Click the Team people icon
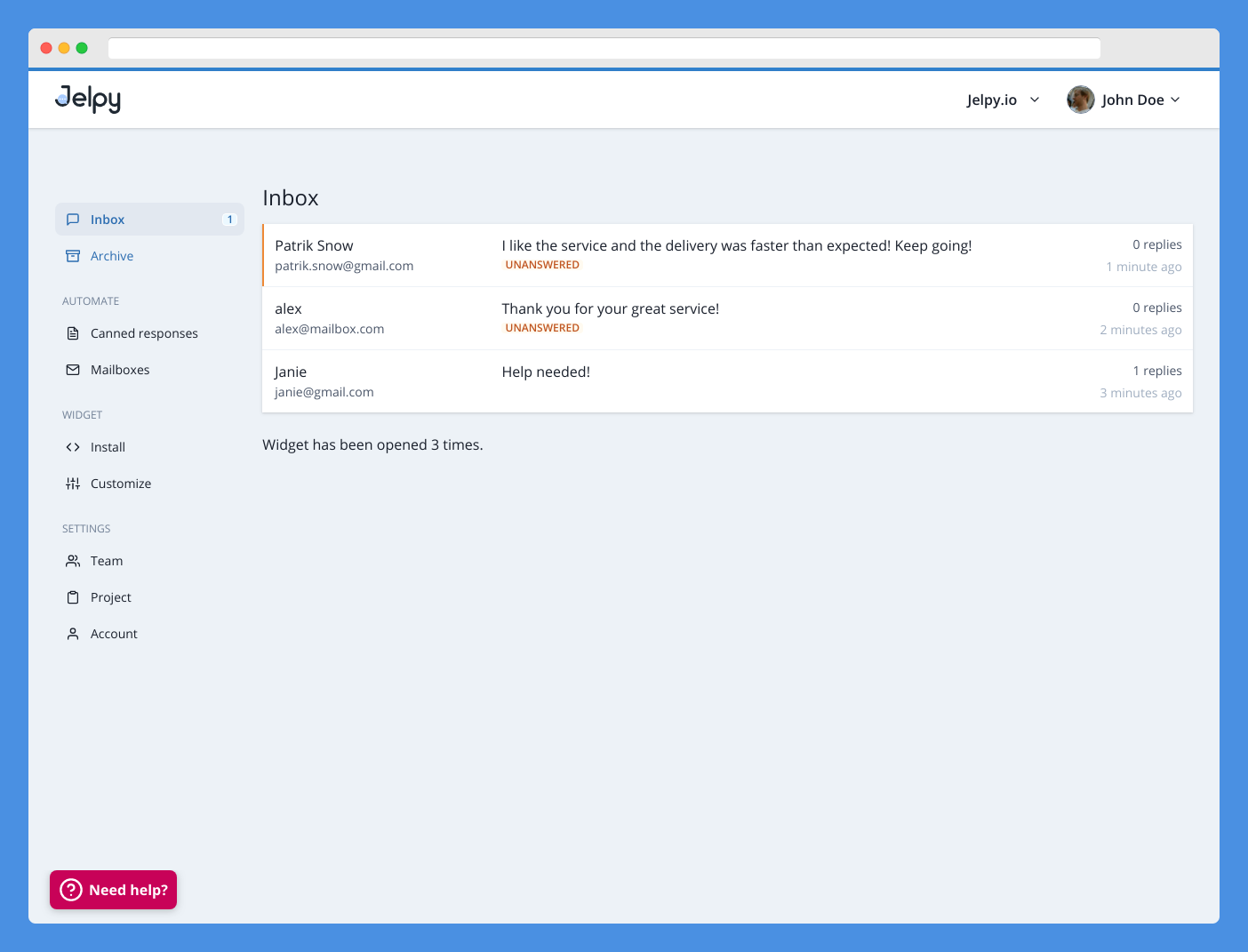1248x952 pixels. coord(73,561)
